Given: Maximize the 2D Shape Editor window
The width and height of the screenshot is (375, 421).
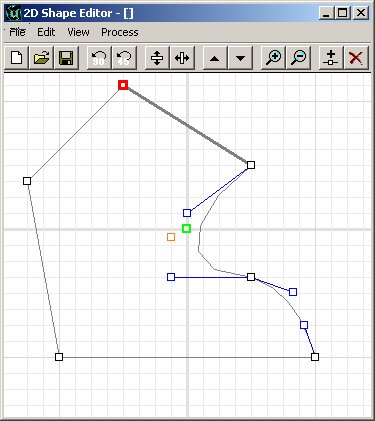Looking at the screenshot, I should pyautogui.click(x=343, y=13).
